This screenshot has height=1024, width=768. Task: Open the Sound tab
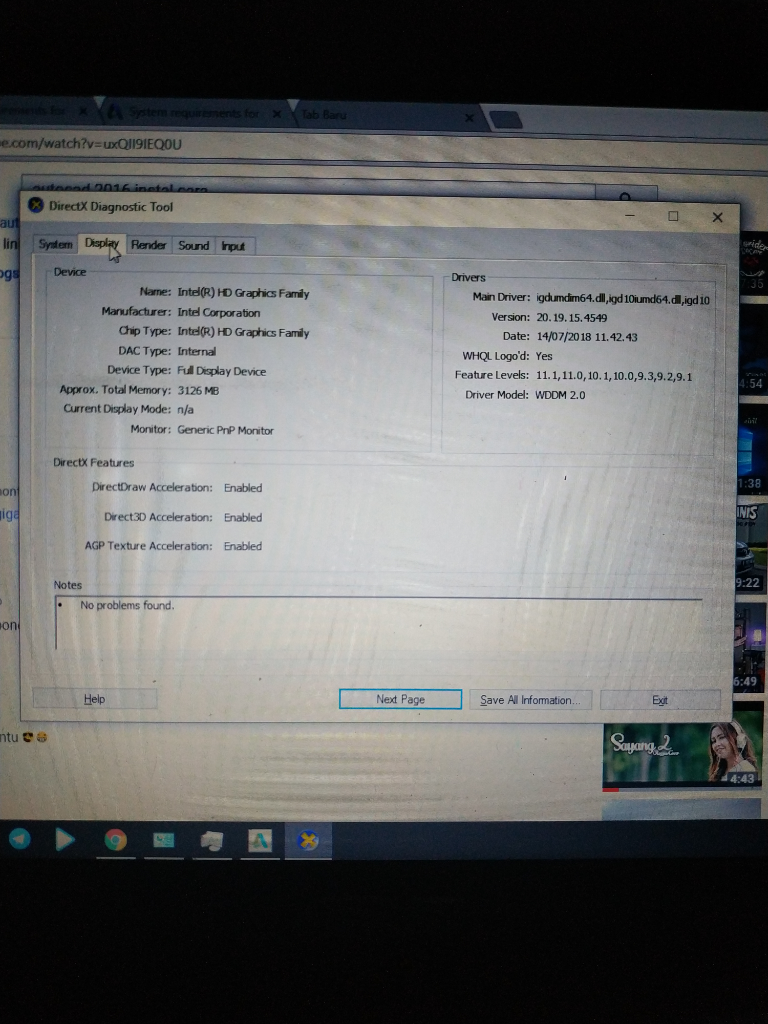(x=193, y=246)
